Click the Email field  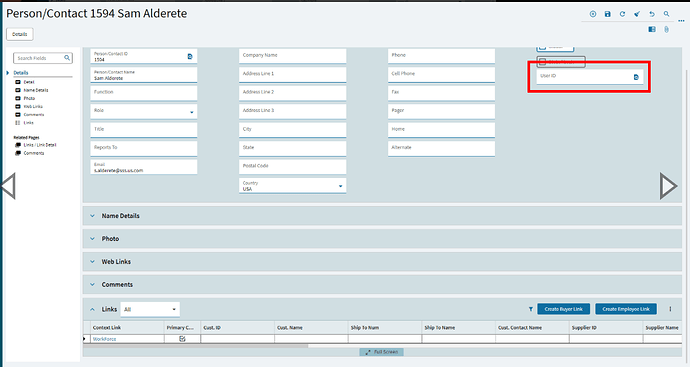(x=144, y=167)
